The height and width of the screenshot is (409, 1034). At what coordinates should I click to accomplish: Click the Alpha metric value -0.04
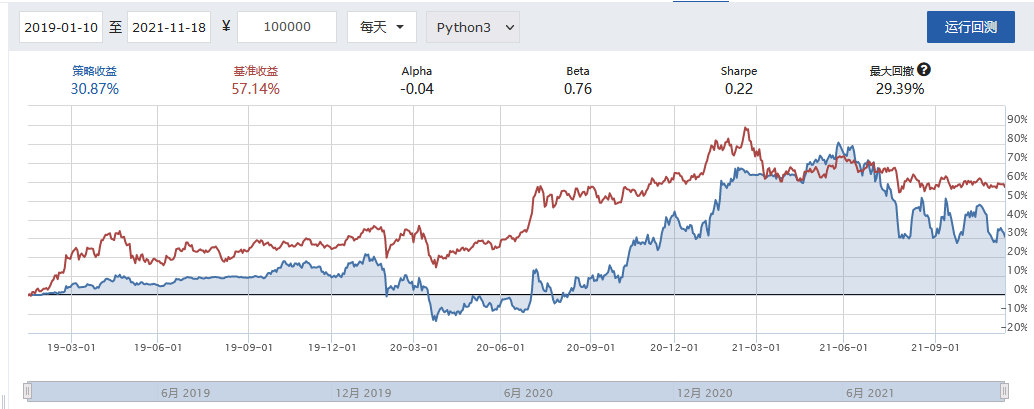pos(417,89)
